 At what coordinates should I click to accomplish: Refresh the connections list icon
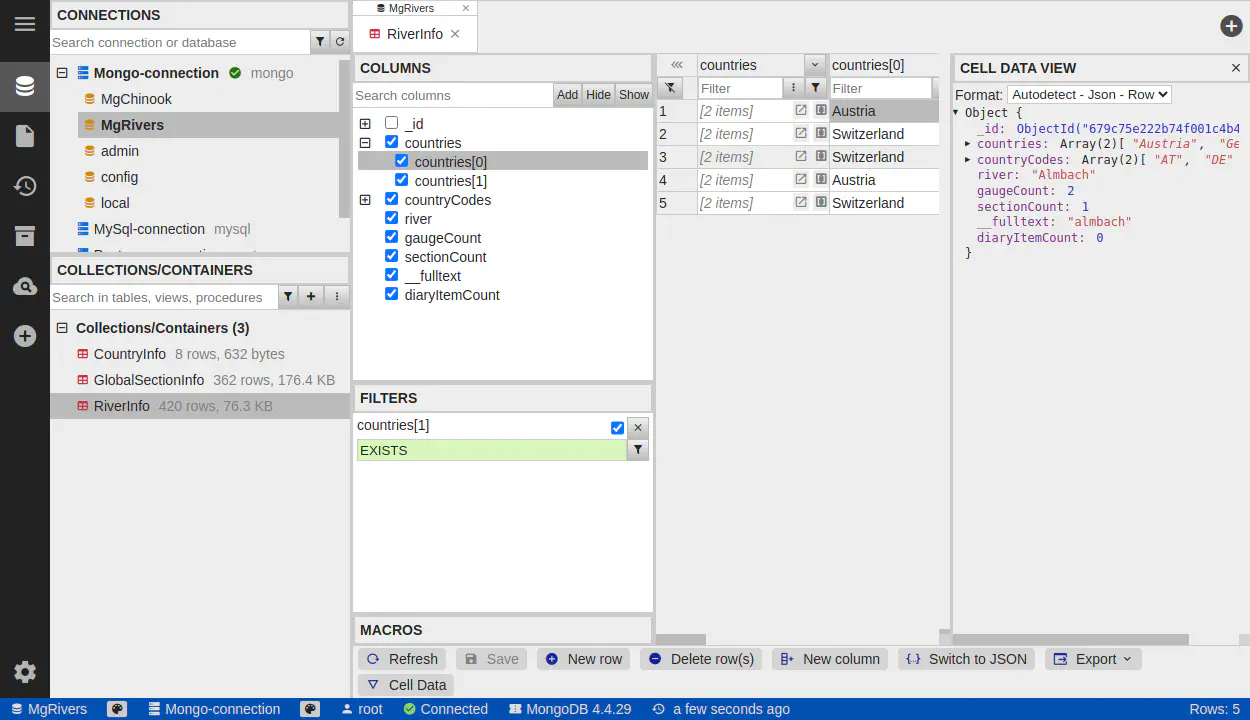(x=340, y=42)
